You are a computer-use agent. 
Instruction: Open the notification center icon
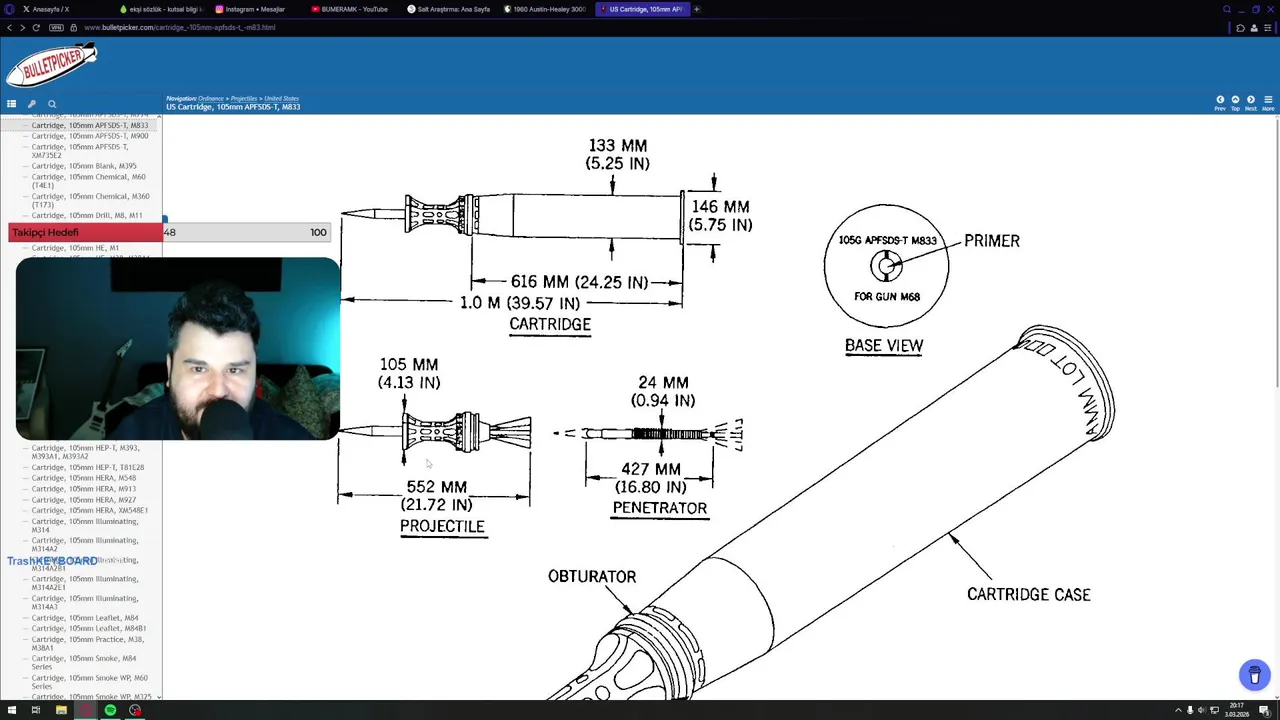tap(1266, 710)
